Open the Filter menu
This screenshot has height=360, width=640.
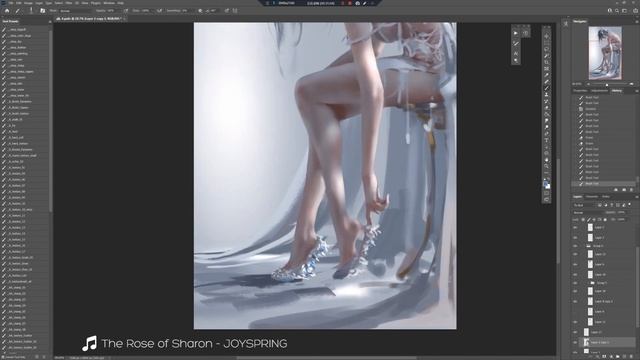(69, 3)
